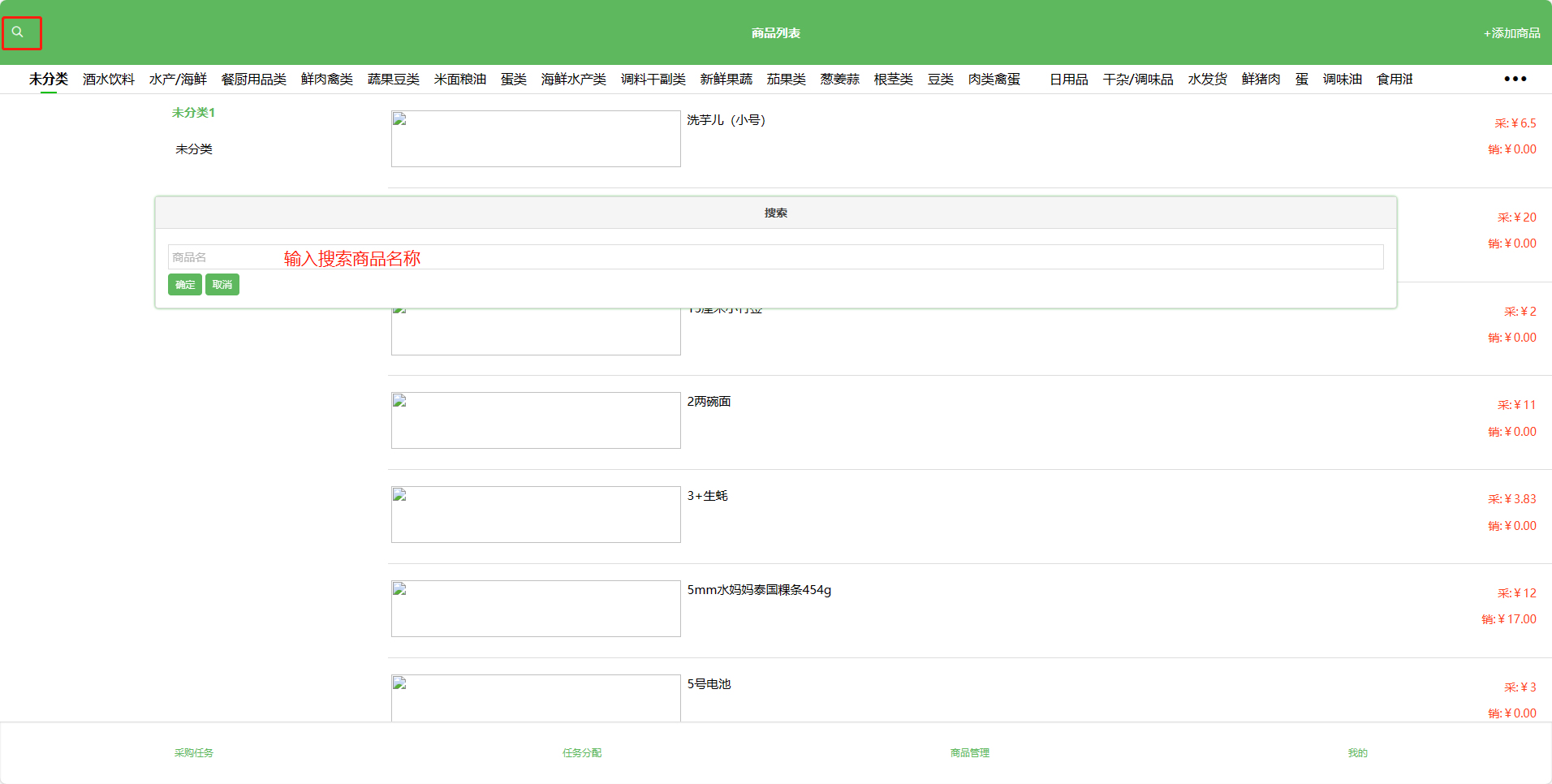Image resolution: width=1552 pixels, height=784 pixels.
Task: Go to 日用品 category tab
Action: (x=1068, y=79)
